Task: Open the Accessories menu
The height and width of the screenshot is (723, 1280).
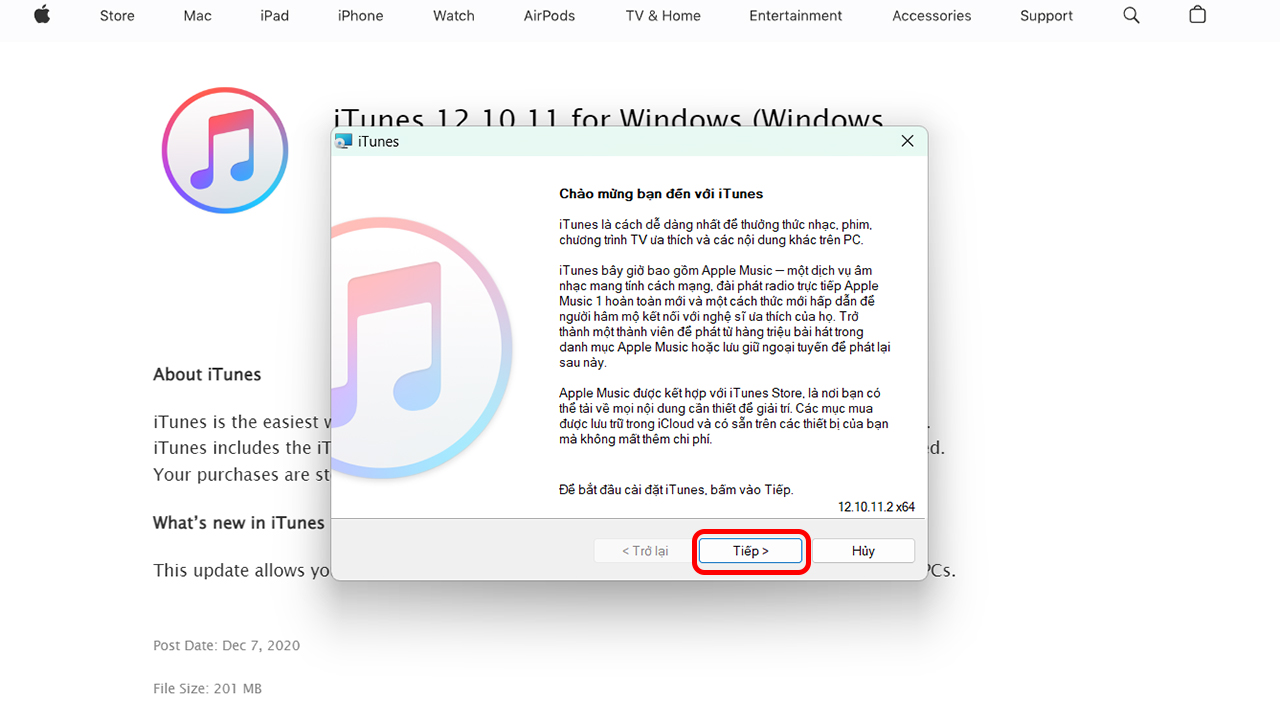Action: [x=932, y=16]
